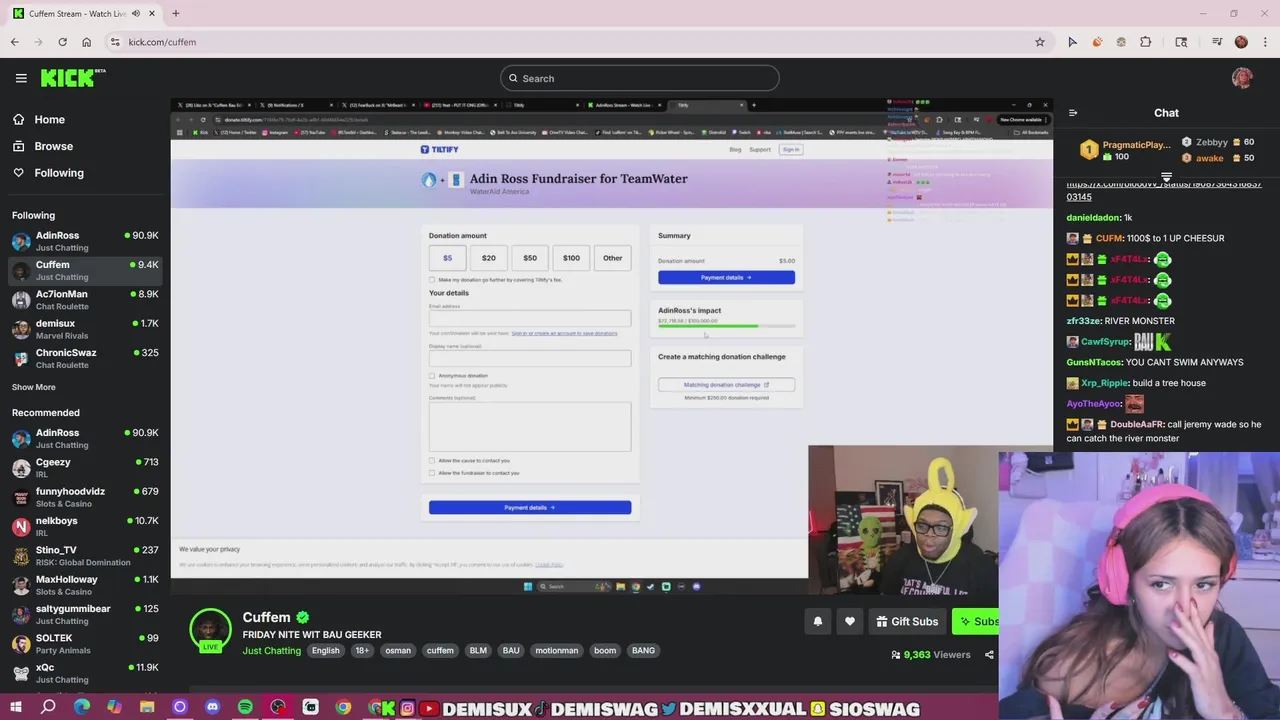1280x720 pixels.
Task: Open nelkboys in Recommended list
Action: [x=85, y=526]
